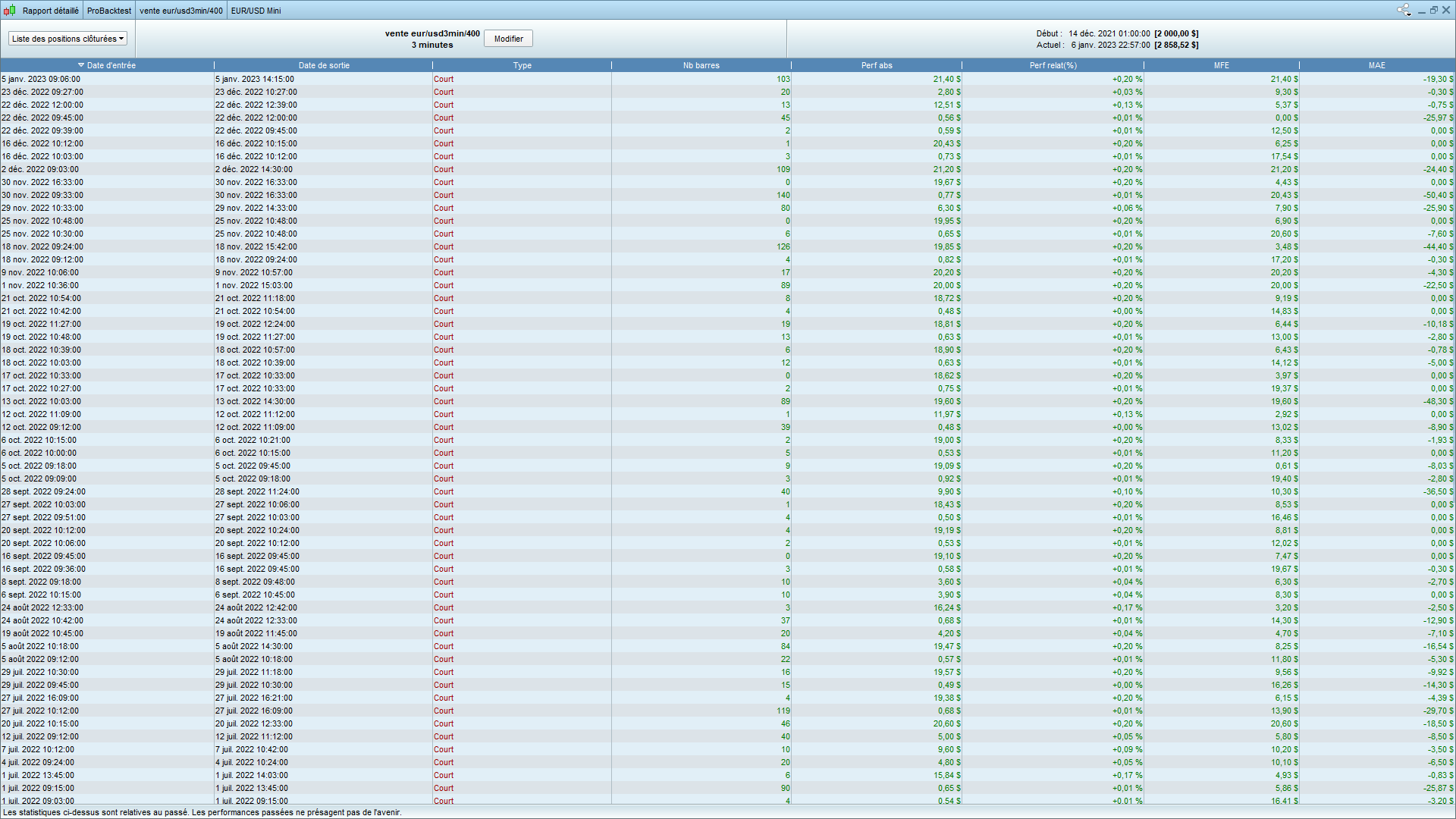Viewport: 1456px width, 819px height.
Task: Click the candlestick chart icon in title bar
Action: pos(9,11)
